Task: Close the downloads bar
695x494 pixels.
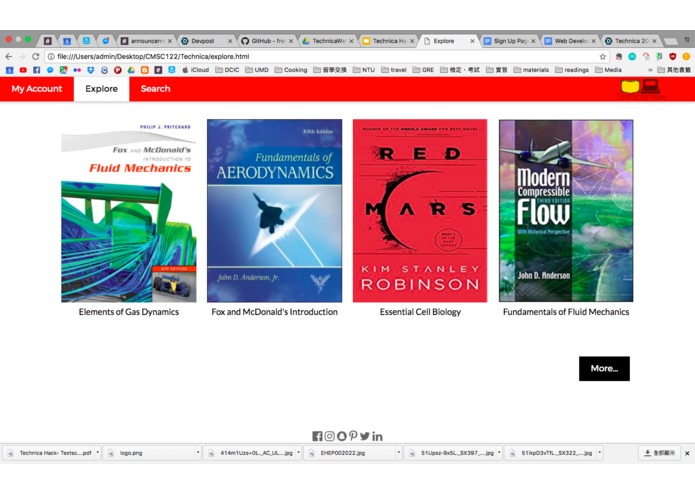Action: click(687, 453)
